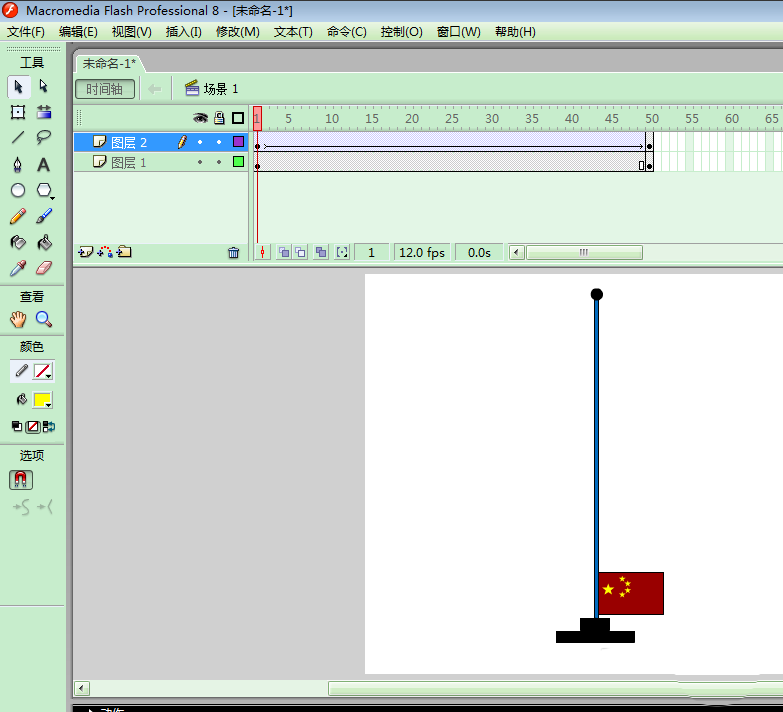Toggle the Snap to Objects magnet
783x712 pixels.
pyautogui.click(x=20, y=480)
